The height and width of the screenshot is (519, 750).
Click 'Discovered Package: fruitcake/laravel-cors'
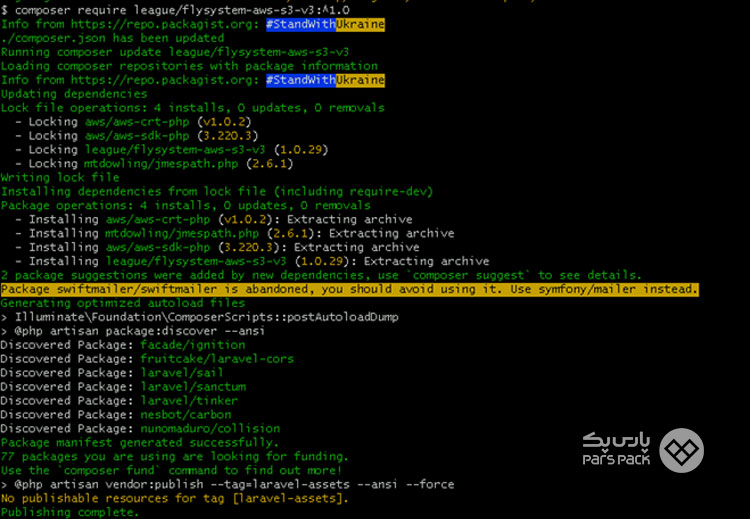(x=147, y=358)
